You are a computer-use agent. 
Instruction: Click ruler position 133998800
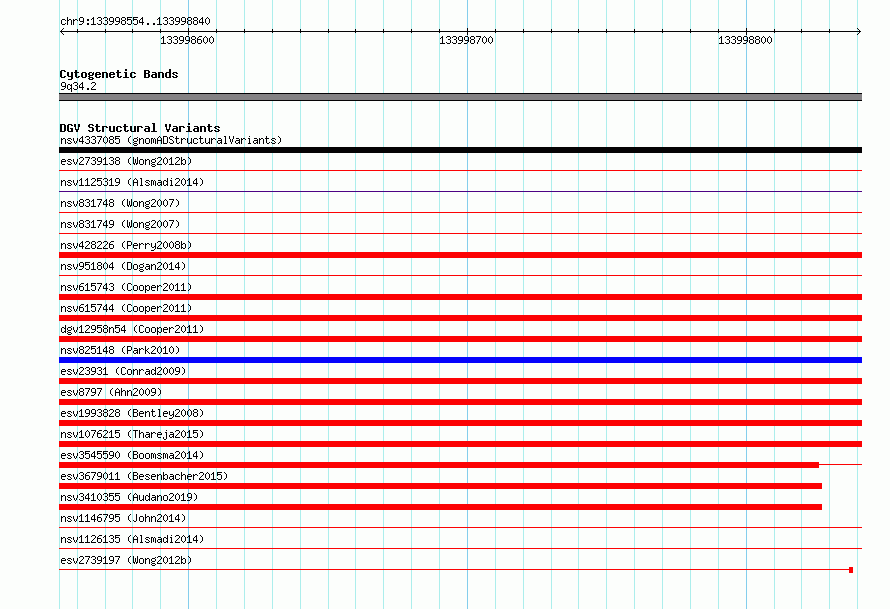[745, 40]
